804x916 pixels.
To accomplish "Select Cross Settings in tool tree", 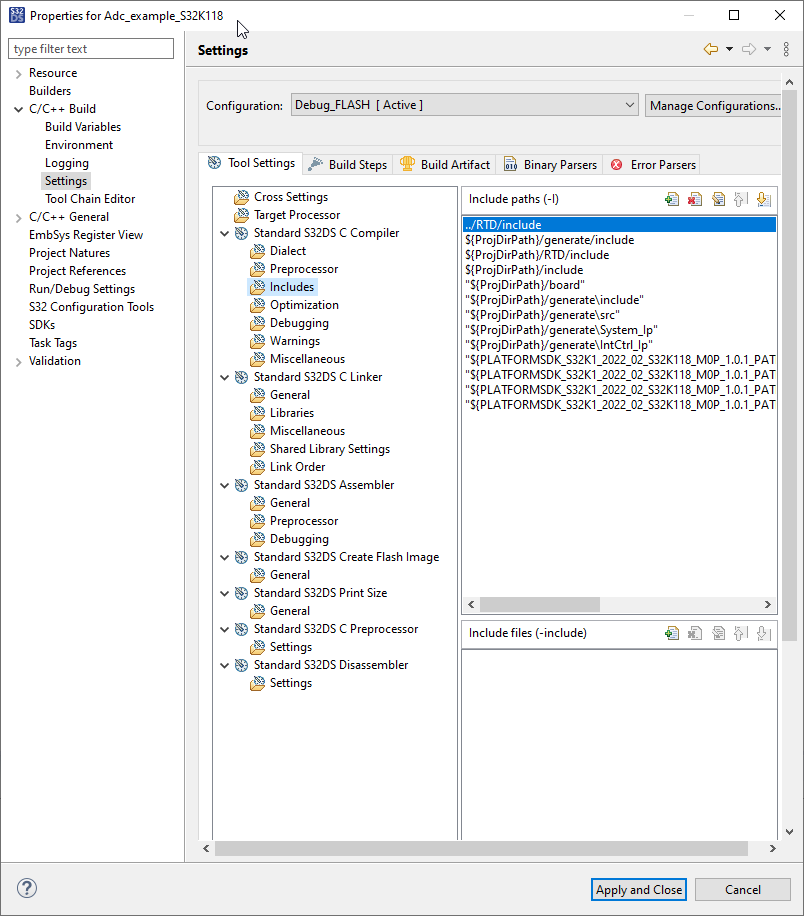I will 291,197.
